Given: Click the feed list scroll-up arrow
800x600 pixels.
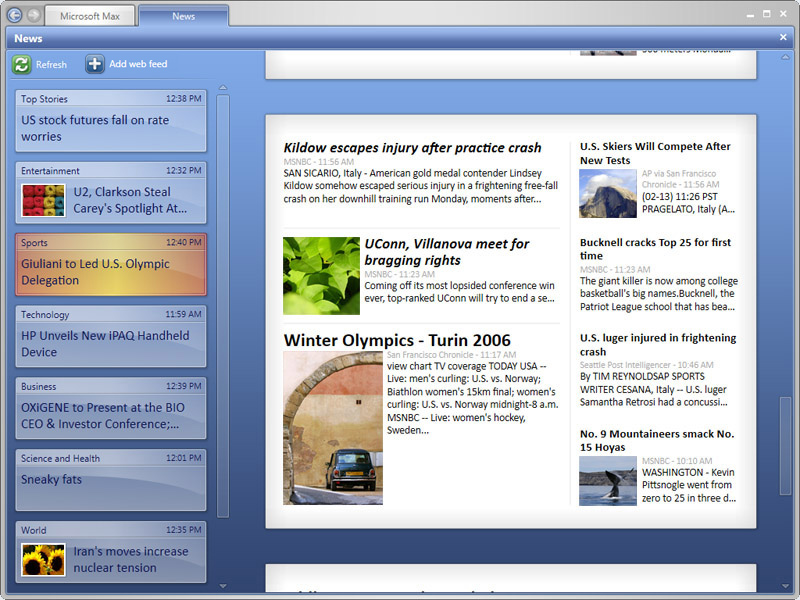Looking at the screenshot, I should [x=223, y=88].
